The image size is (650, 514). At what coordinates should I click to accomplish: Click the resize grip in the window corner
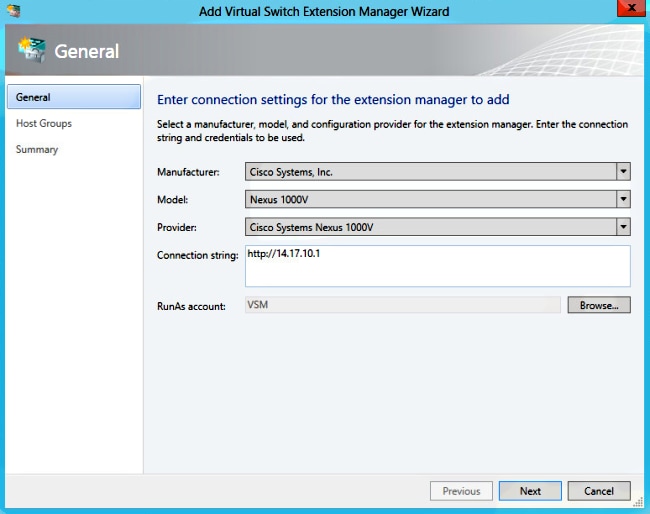638,502
